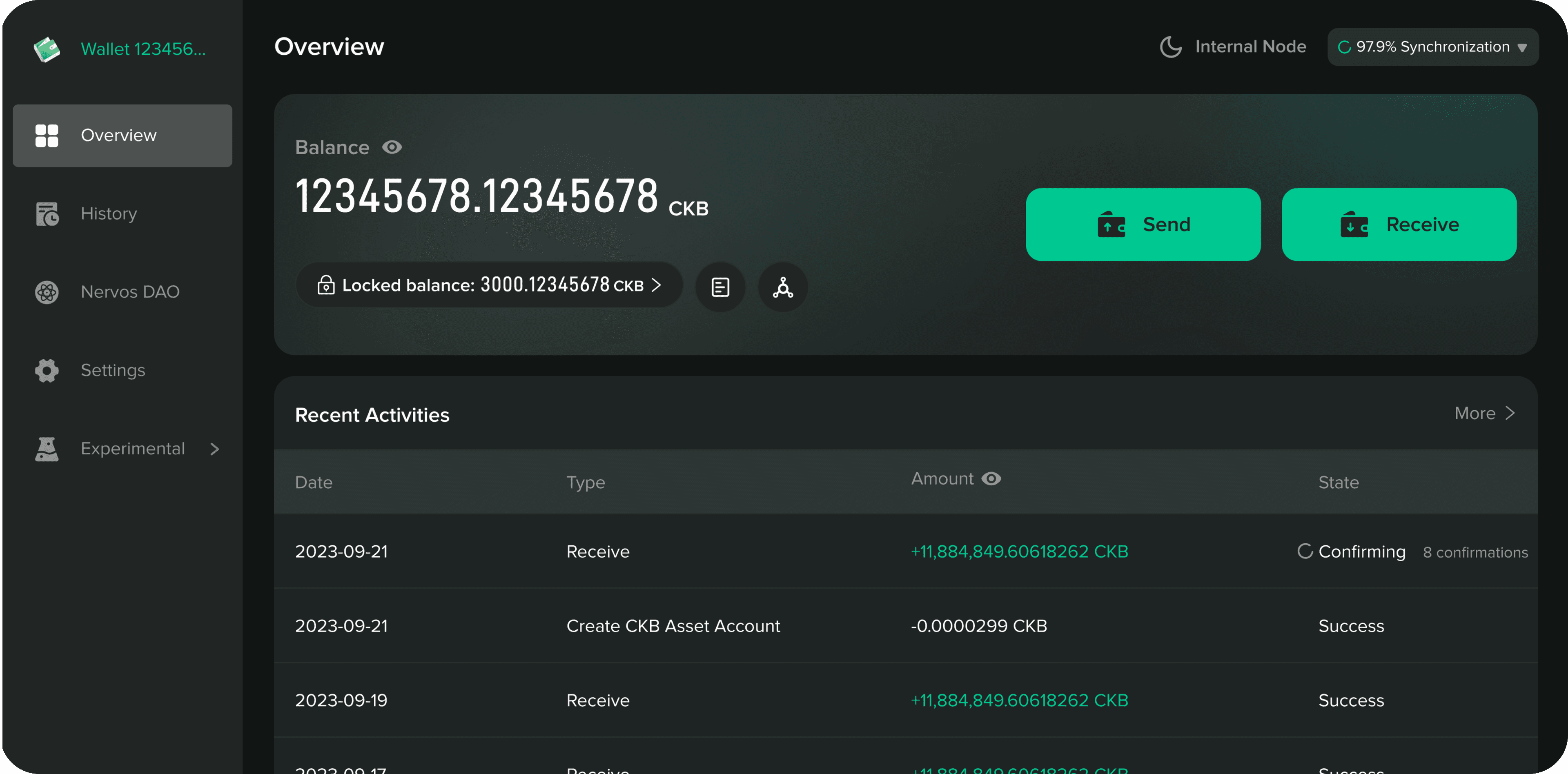Expand Locked balance details chevron
The image size is (1568, 774).
(656, 285)
